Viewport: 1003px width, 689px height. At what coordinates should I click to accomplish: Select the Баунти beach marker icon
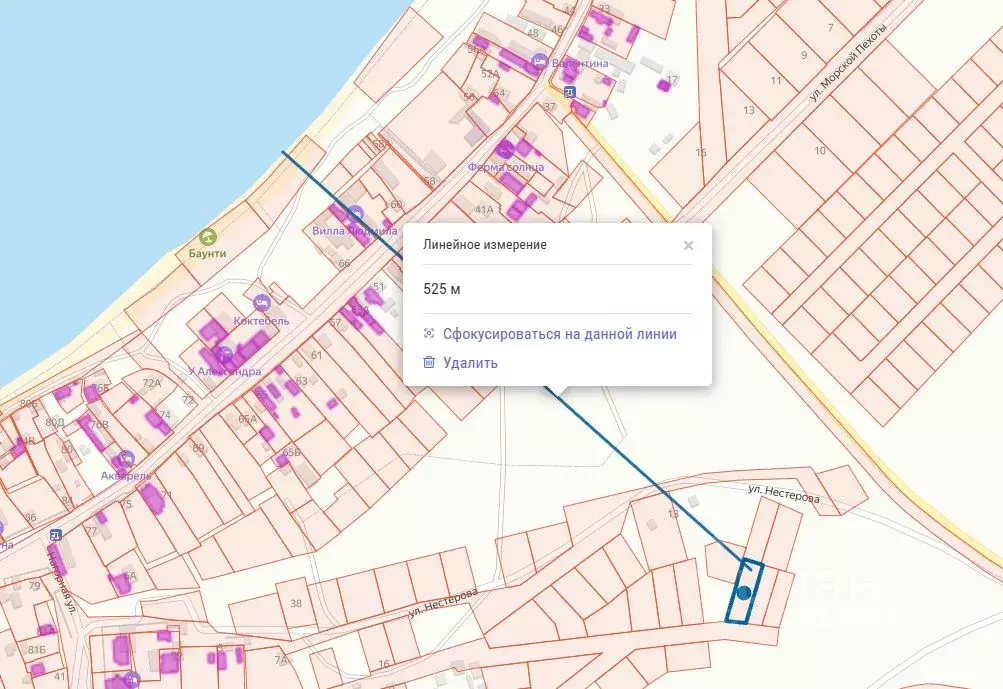pos(207,237)
